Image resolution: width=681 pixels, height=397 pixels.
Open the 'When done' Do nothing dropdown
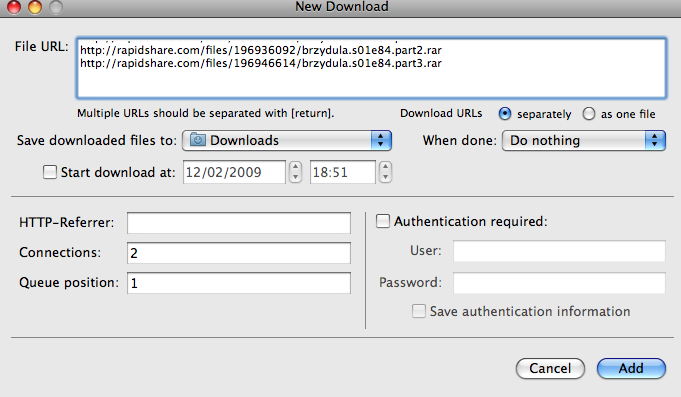[x=584, y=140]
